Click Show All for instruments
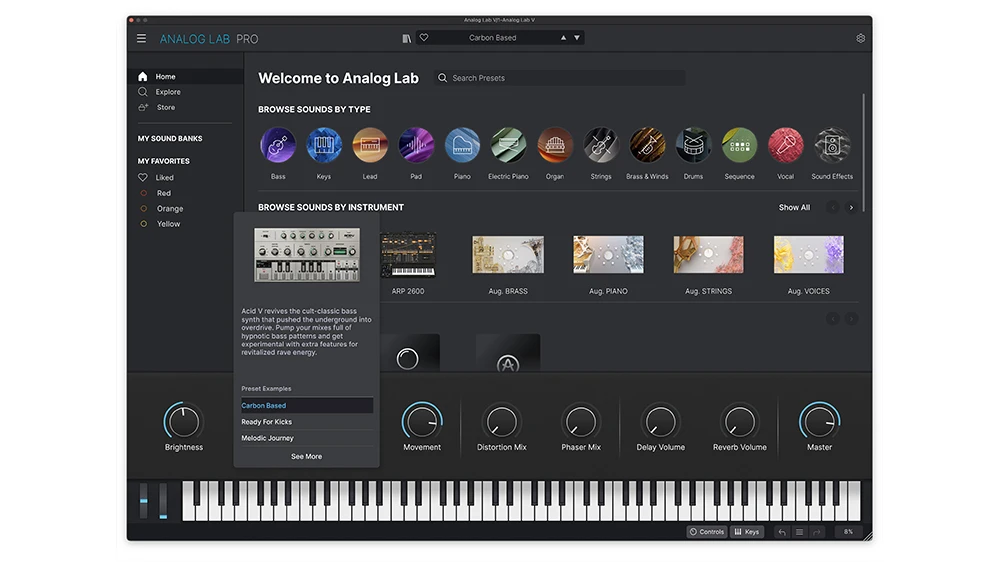This screenshot has height=562, width=1000. click(x=794, y=208)
